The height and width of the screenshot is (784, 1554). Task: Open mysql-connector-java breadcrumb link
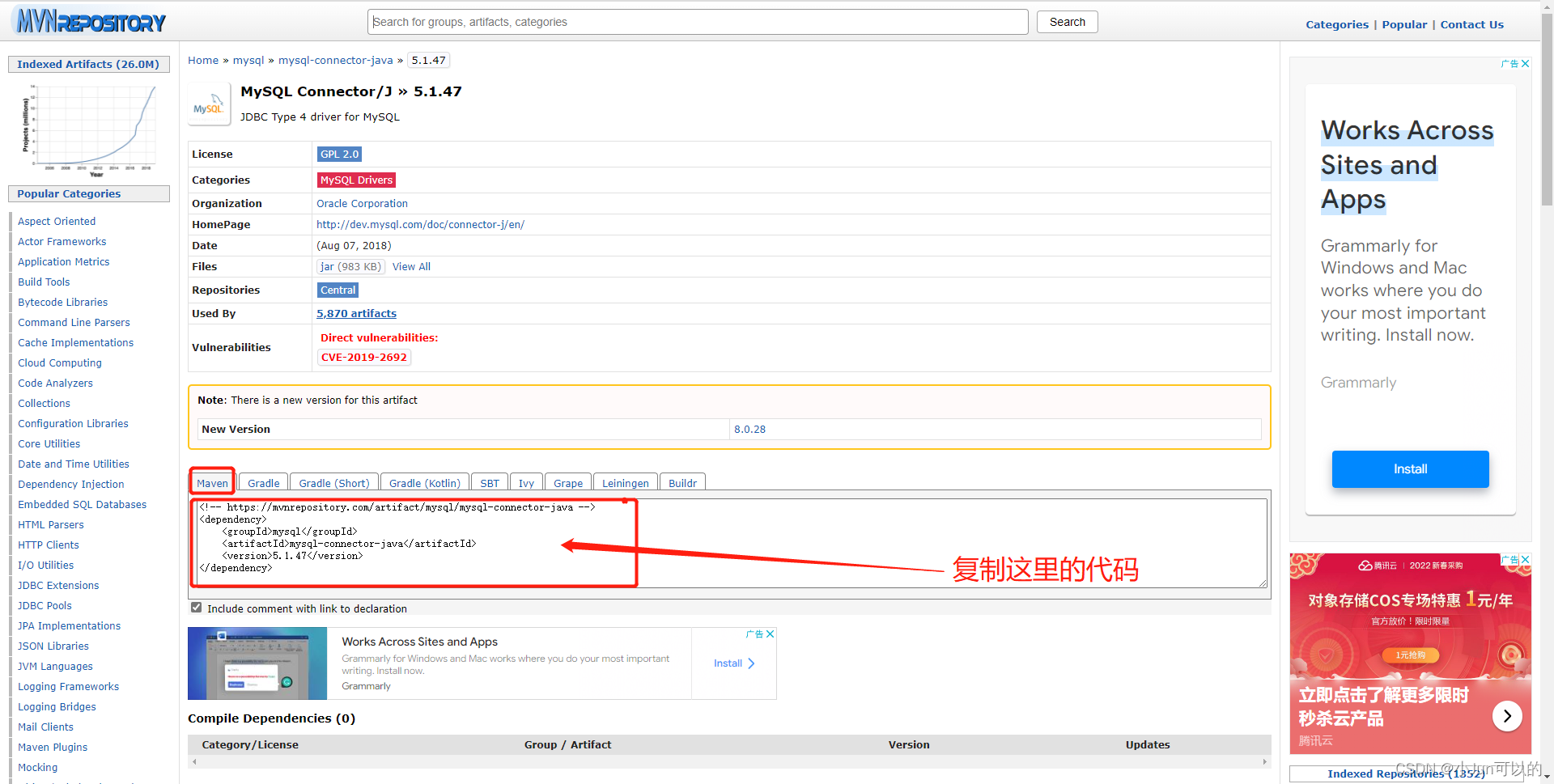pyautogui.click(x=336, y=61)
